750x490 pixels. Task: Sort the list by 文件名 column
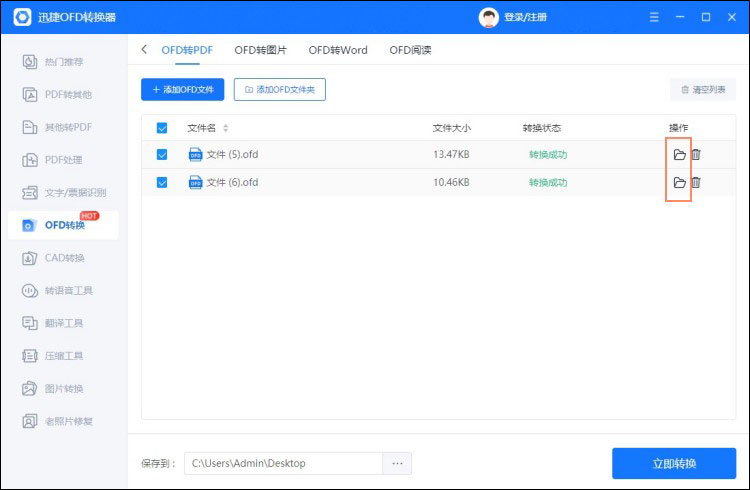coord(225,128)
